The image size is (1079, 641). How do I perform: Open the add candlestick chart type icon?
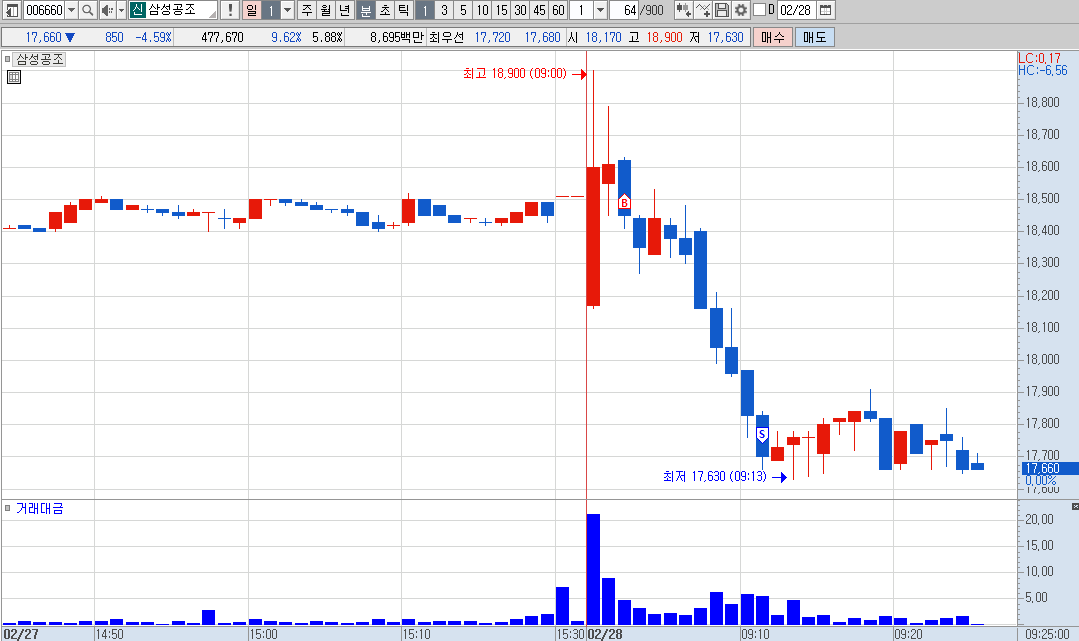coord(683,10)
